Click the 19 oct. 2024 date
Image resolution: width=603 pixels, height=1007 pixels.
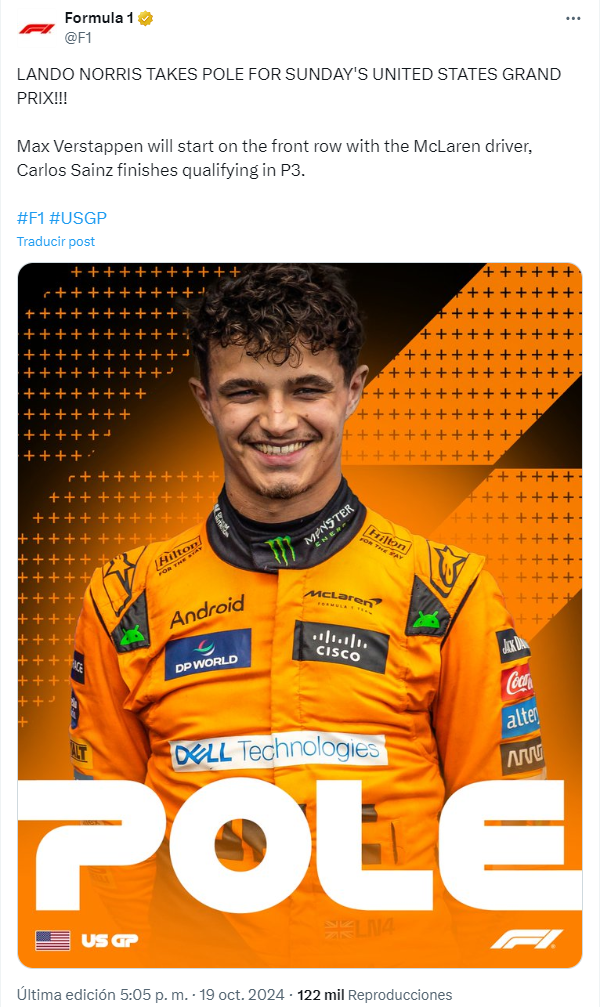[241, 994]
